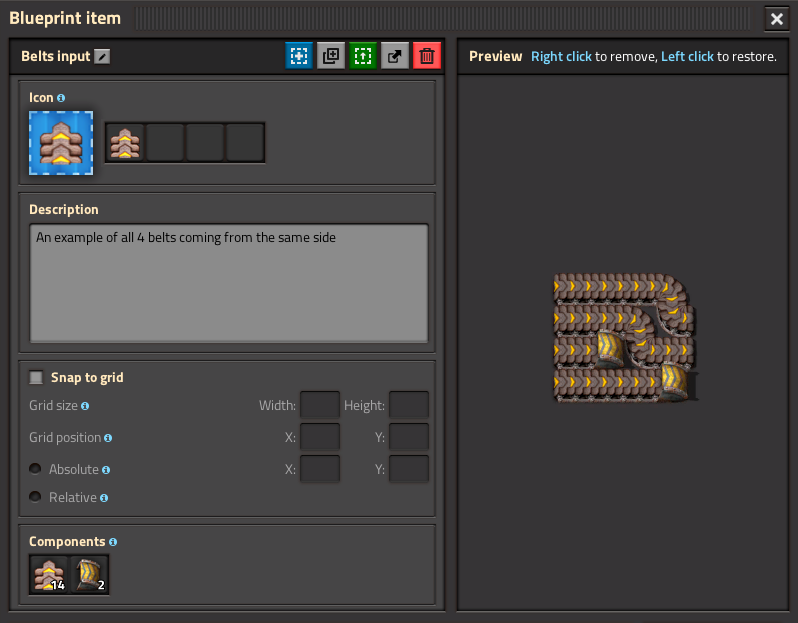
Task: Click the description text box
Action: (229, 283)
